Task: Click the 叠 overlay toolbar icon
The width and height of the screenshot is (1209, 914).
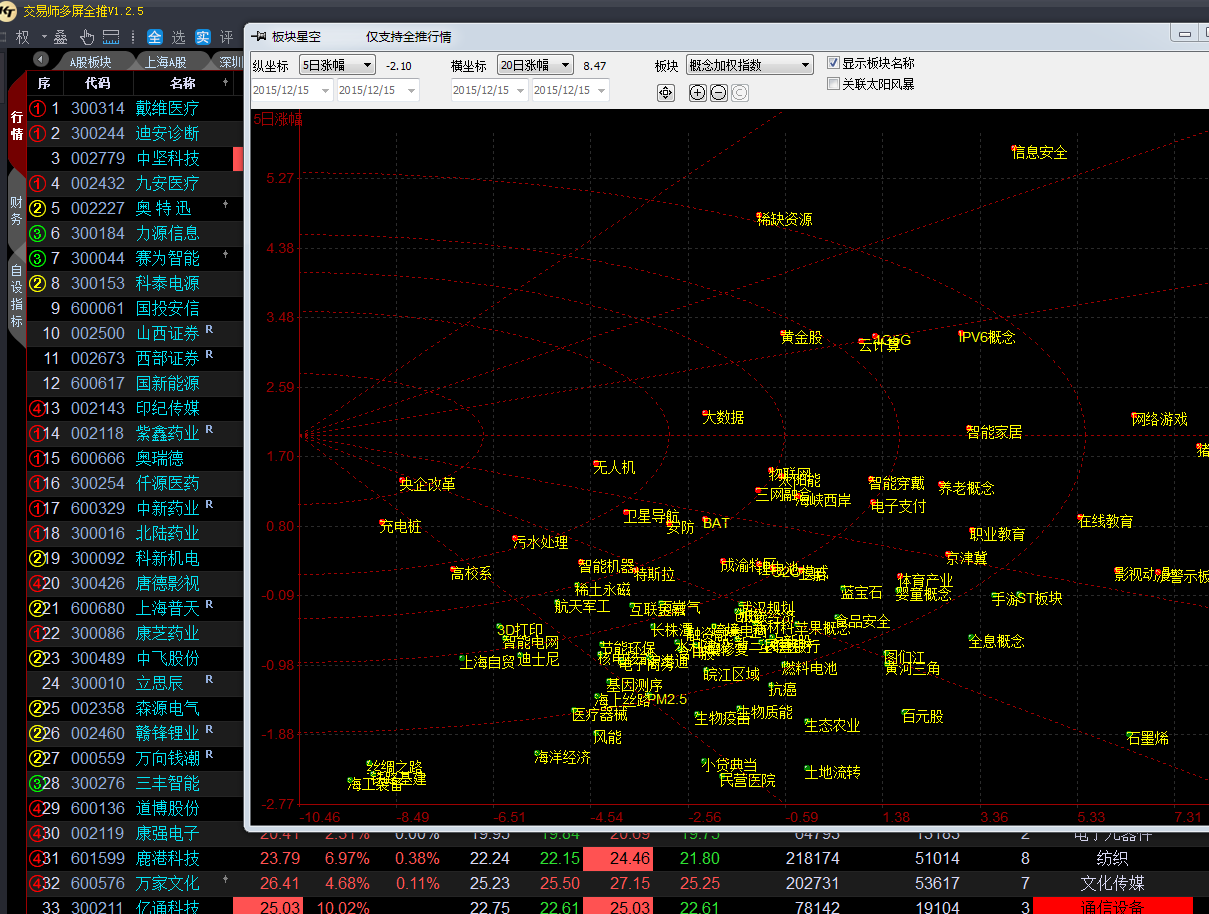Action: [60, 37]
